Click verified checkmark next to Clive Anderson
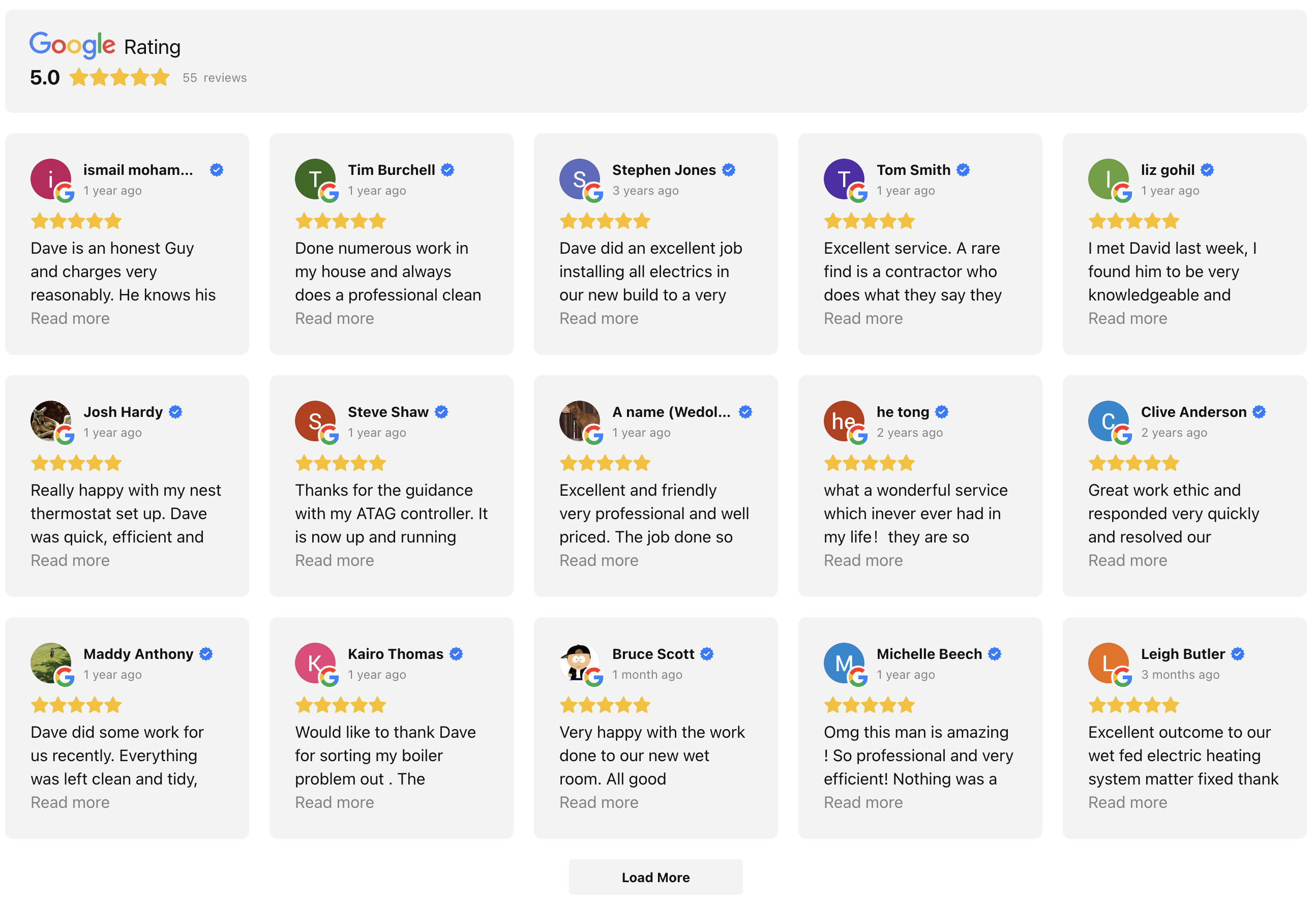The height and width of the screenshot is (903, 1316). coord(1259,412)
